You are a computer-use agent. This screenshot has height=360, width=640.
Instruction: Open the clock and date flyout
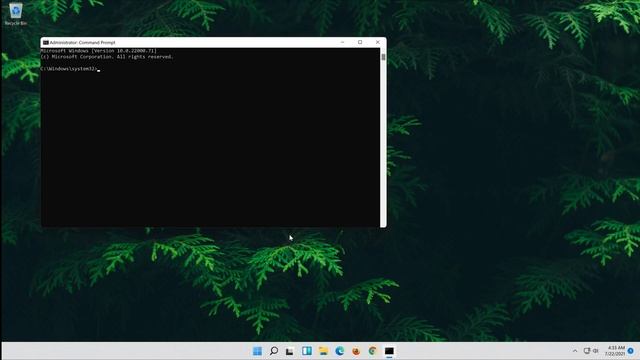point(615,351)
